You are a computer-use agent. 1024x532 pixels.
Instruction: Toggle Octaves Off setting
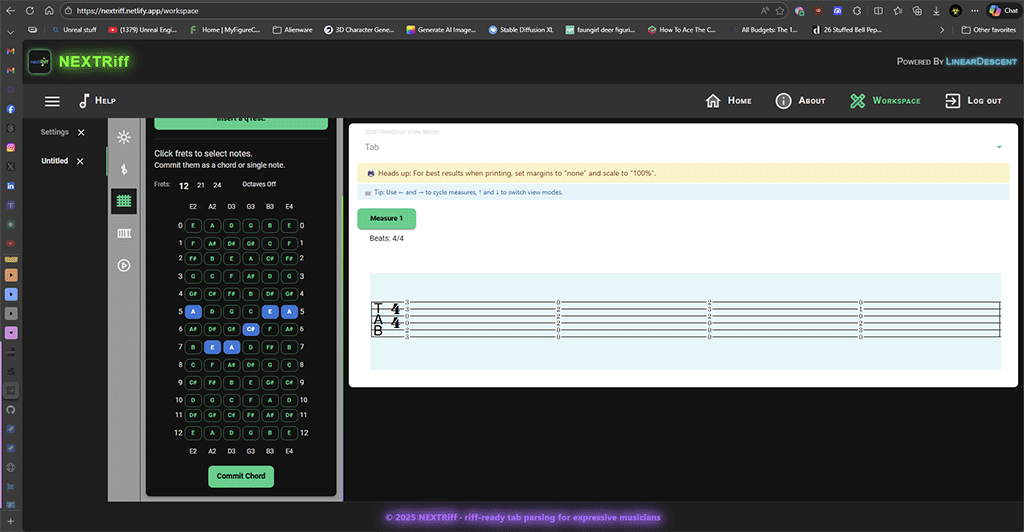[x=259, y=185]
